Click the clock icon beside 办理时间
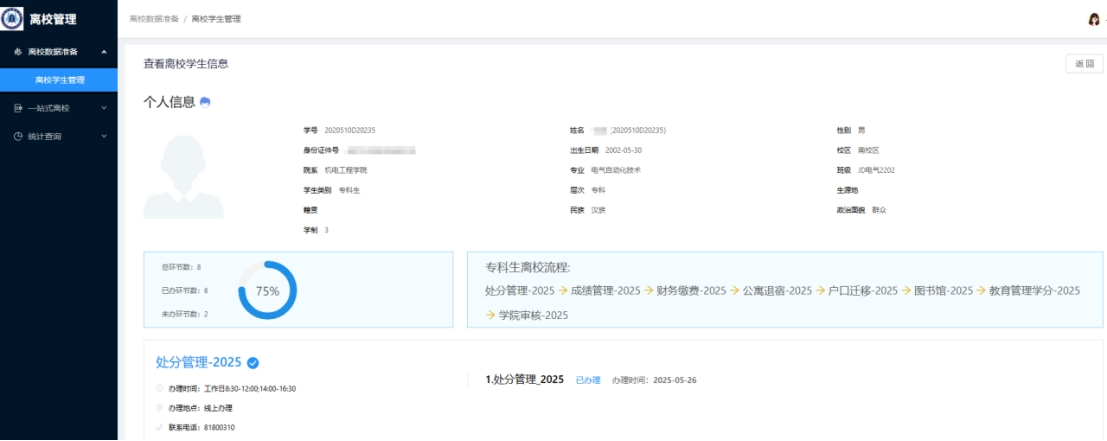Image resolution: width=1107 pixels, height=441 pixels. point(159,388)
